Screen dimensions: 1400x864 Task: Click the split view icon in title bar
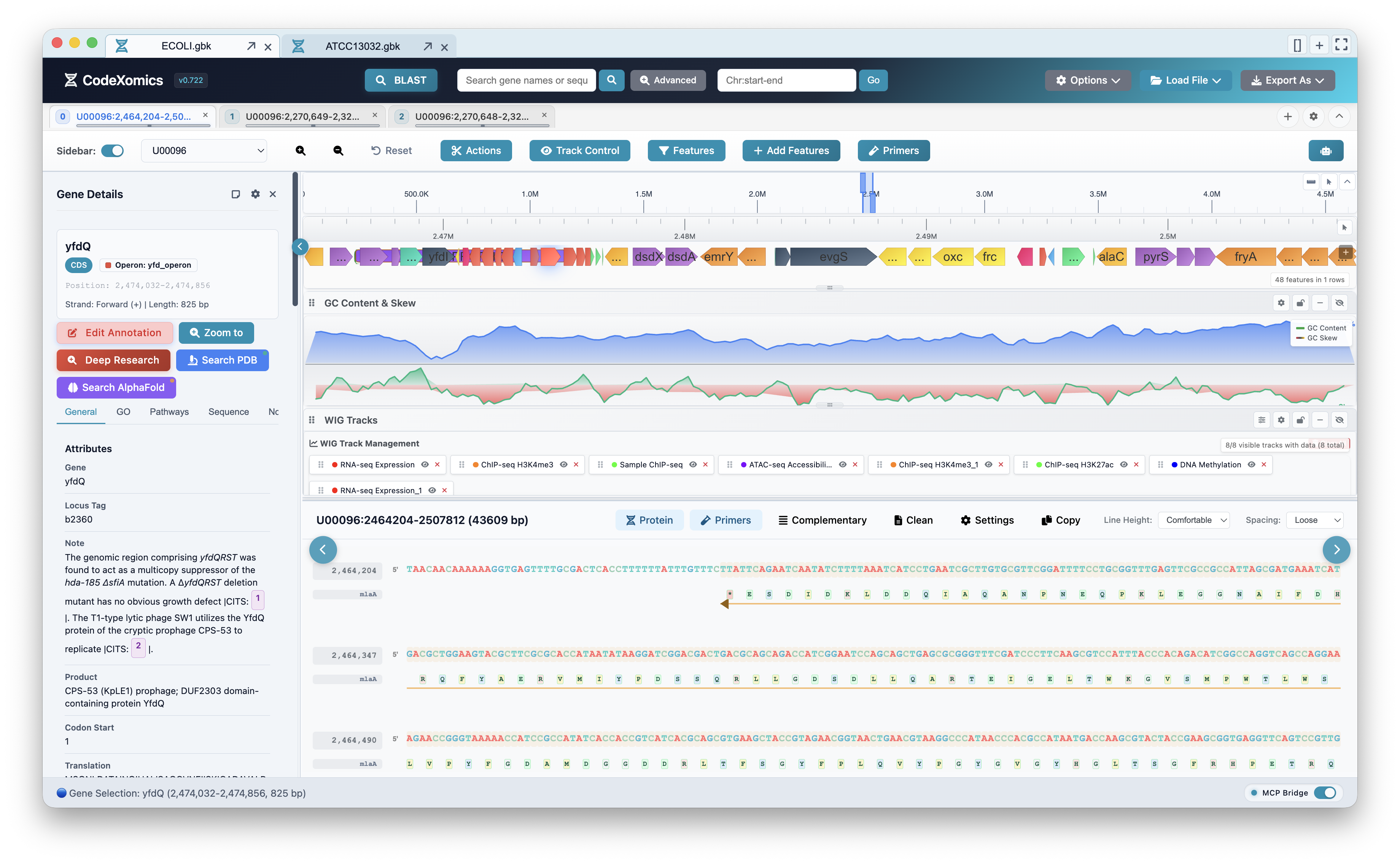(1297, 45)
